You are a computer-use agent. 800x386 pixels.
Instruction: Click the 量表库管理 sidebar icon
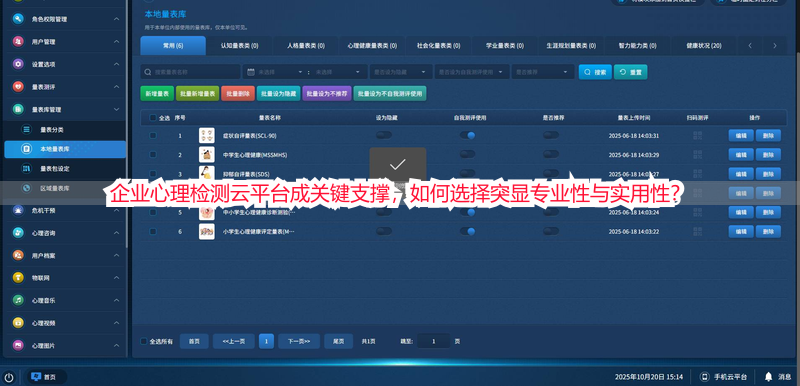(x=18, y=109)
